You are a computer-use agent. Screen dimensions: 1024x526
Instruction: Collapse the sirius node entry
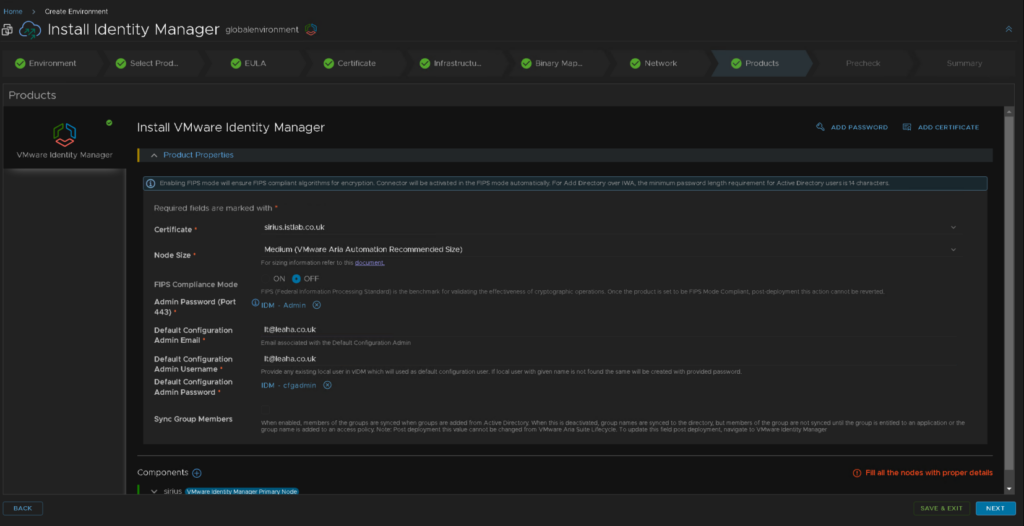pyautogui.click(x=154, y=491)
